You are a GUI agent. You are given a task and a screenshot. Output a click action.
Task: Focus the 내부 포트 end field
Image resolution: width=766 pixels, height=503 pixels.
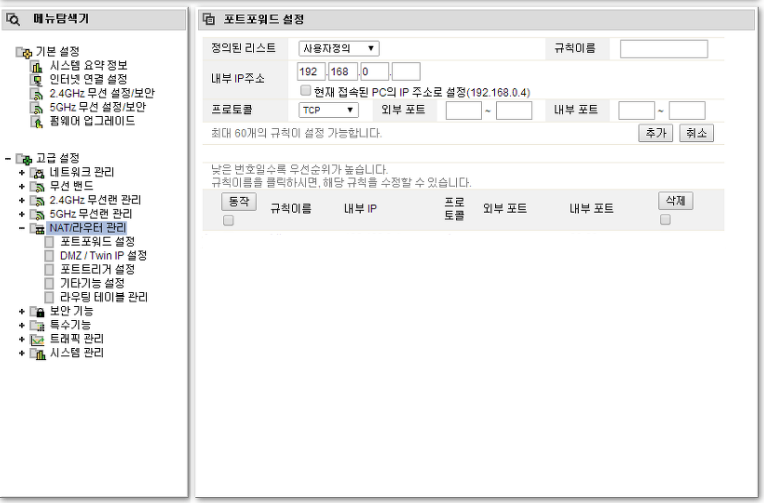click(x=687, y=111)
